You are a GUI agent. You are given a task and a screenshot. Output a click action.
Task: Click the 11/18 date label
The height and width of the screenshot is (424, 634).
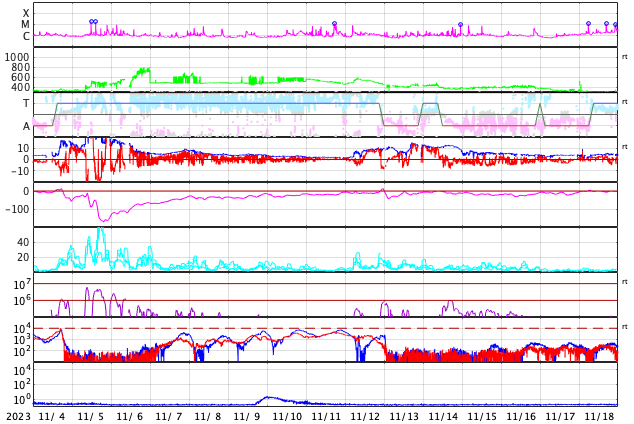[599, 416]
